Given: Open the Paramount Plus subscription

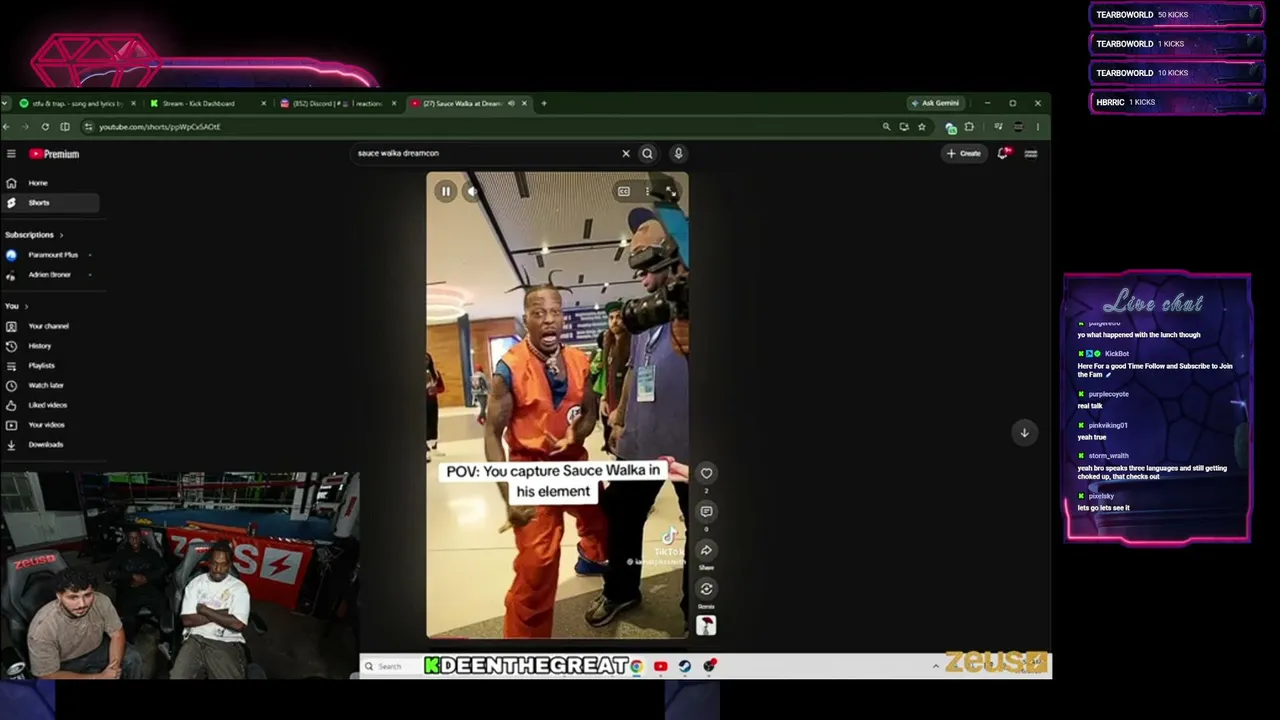Looking at the screenshot, I should [x=50, y=255].
